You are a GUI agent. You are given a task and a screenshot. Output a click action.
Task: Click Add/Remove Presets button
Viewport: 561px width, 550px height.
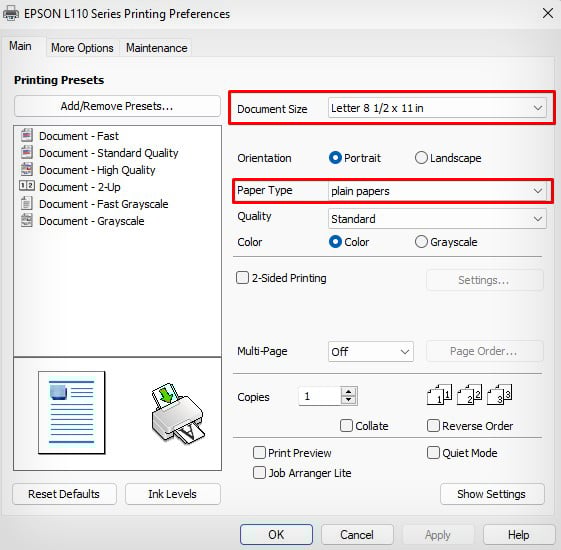click(x=117, y=106)
